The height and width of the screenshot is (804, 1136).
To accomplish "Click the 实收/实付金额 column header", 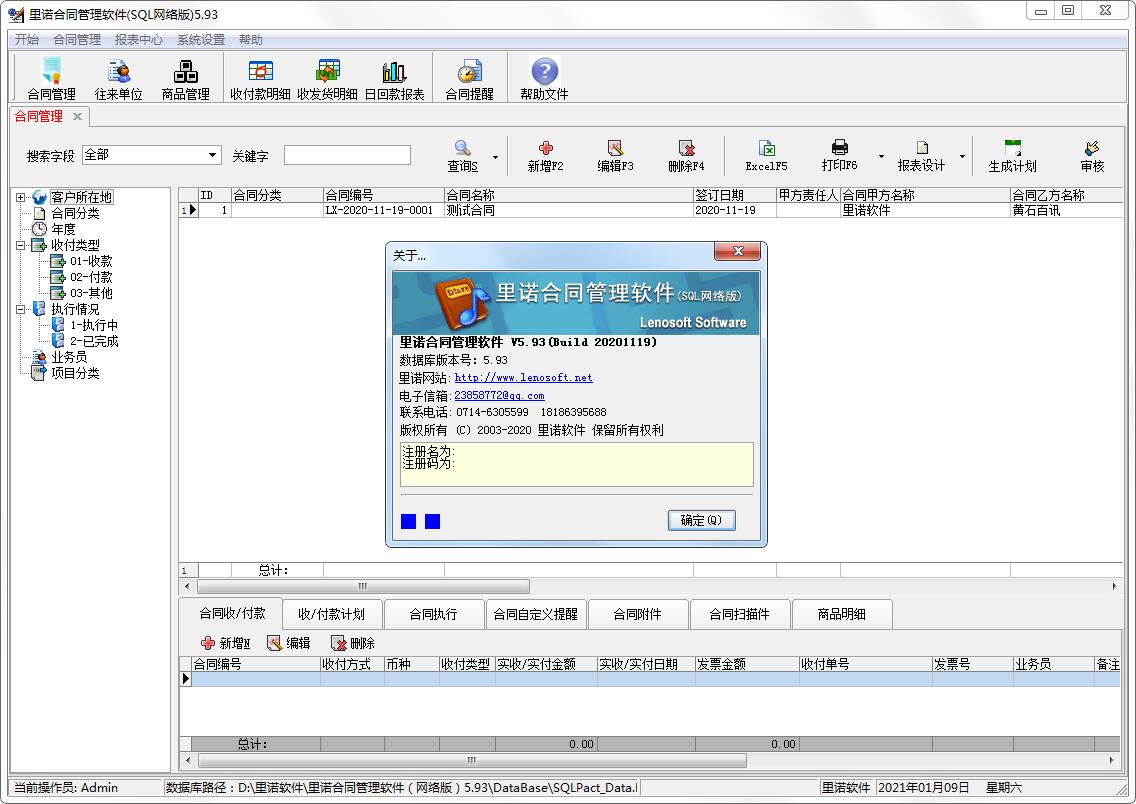I will [x=546, y=664].
